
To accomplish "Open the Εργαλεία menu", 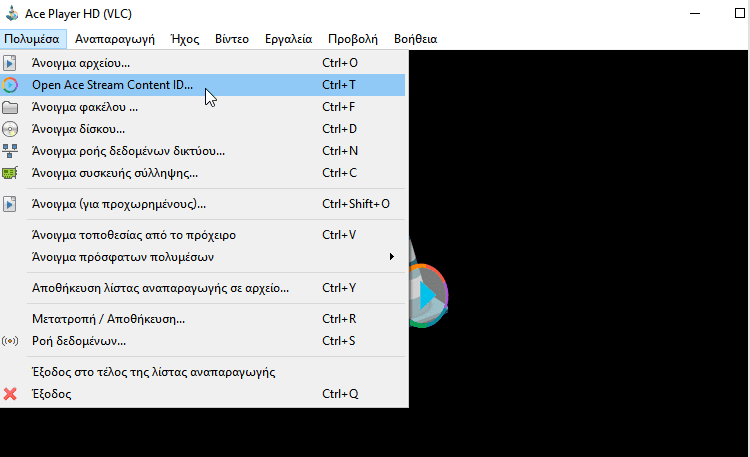I will (x=288, y=39).
